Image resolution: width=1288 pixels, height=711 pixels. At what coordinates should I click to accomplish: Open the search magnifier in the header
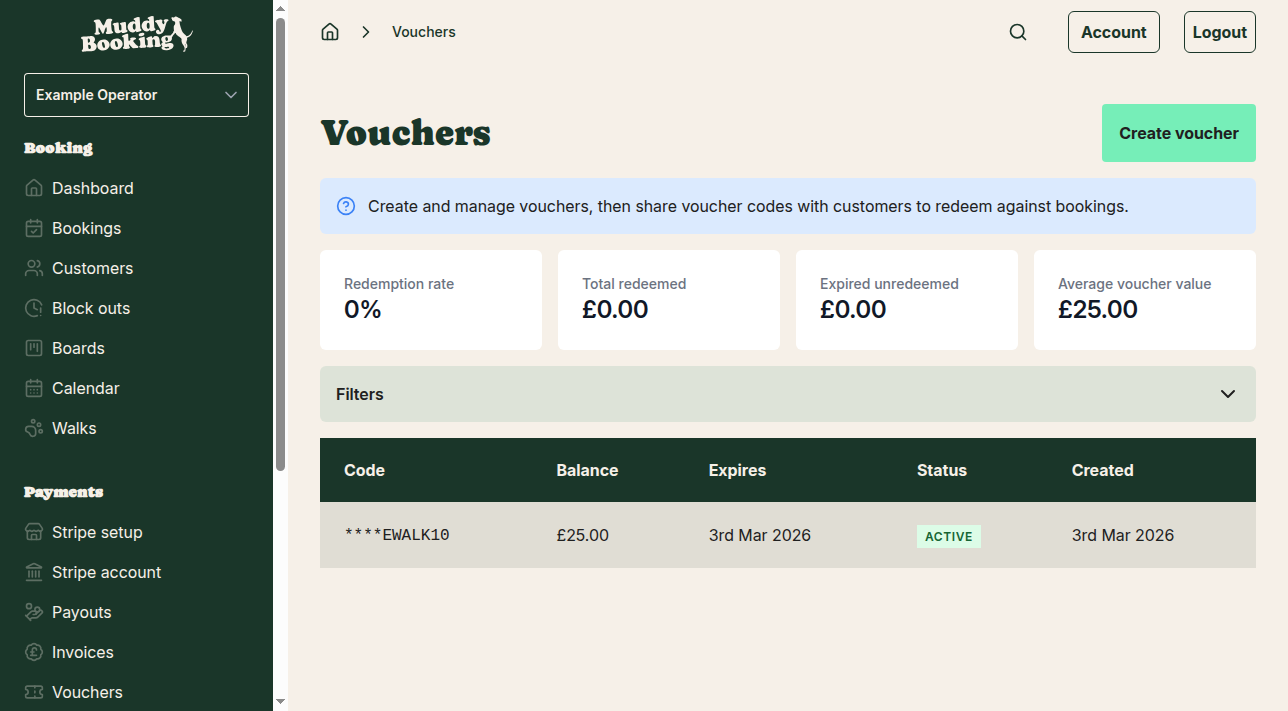(x=1018, y=31)
